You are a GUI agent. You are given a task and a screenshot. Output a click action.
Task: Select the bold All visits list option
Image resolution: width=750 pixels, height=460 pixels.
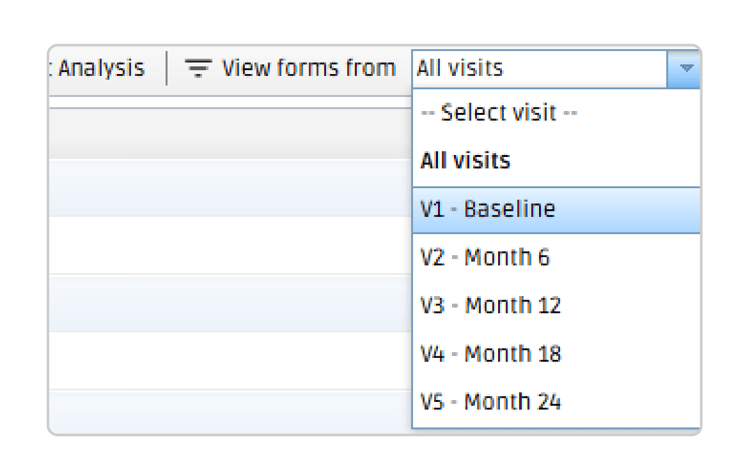[x=465, y=160]
